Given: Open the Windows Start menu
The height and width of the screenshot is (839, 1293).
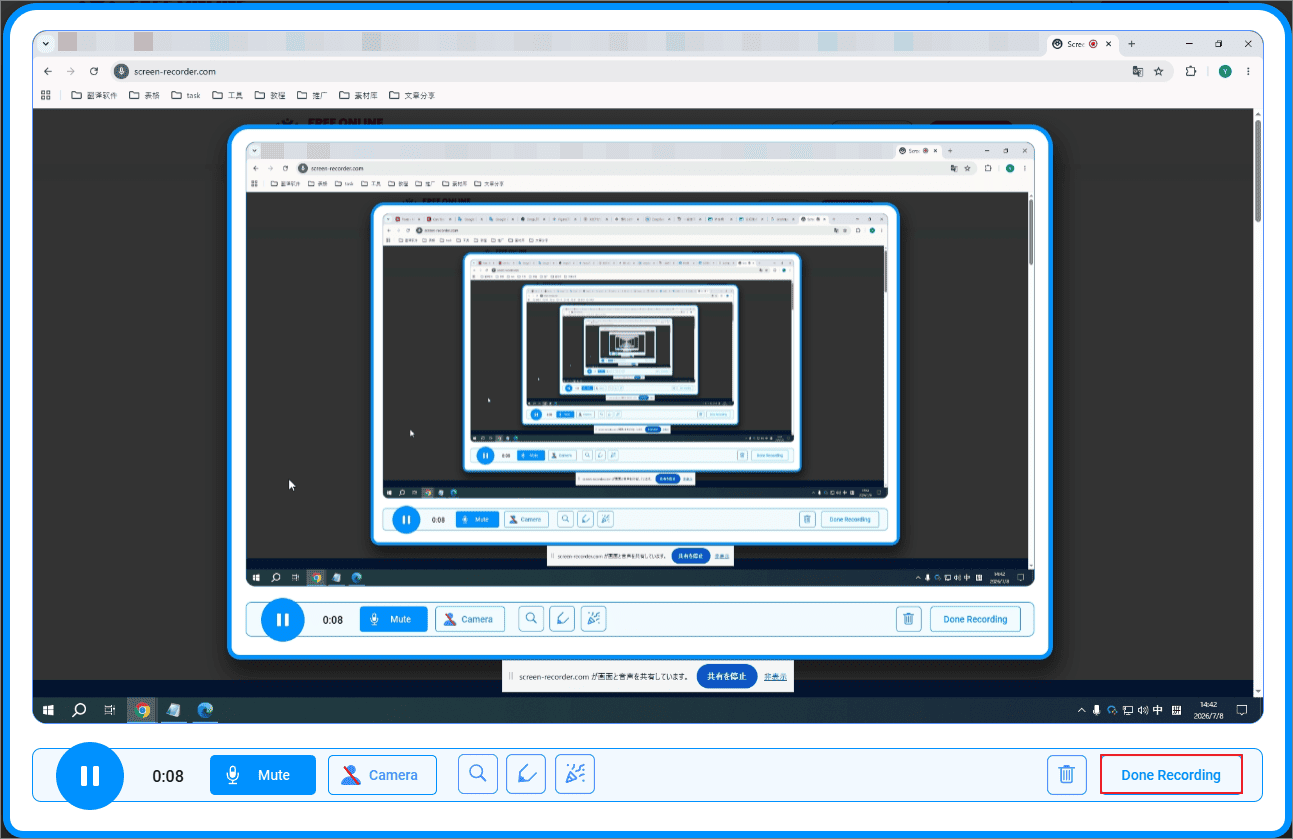Looking at the screenshot, I should 47,710.
